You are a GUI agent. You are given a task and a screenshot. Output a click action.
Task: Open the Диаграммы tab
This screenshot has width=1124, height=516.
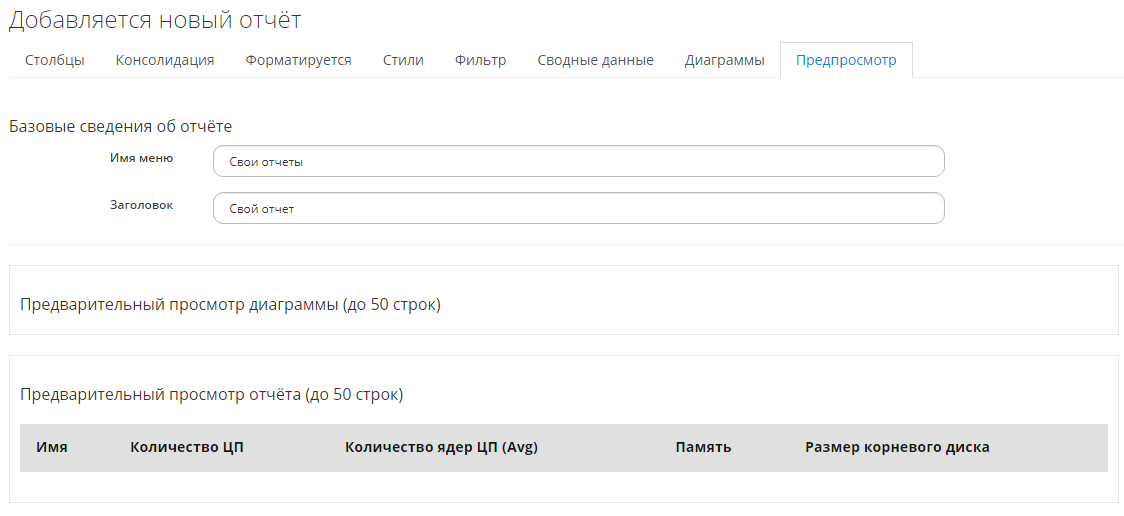[x=724, y=60]
